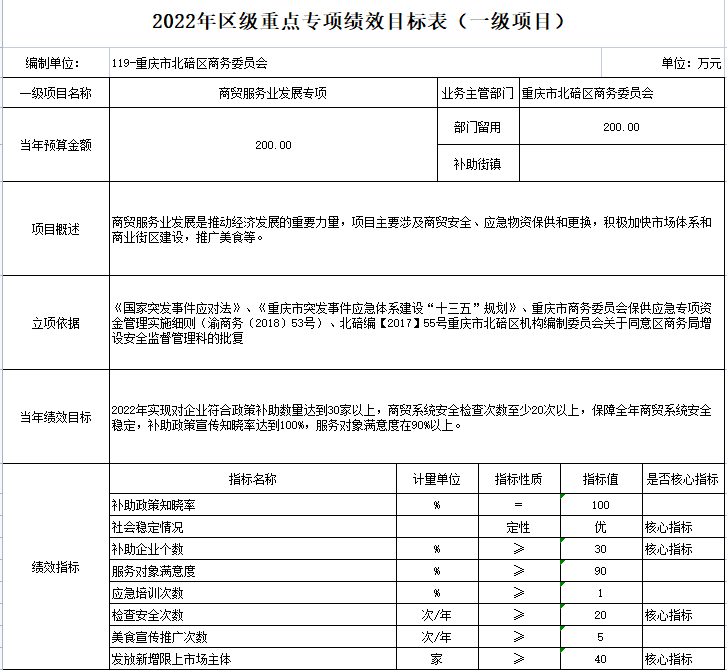Click the 当年预算金额 value 200.00

pos(273,145)
